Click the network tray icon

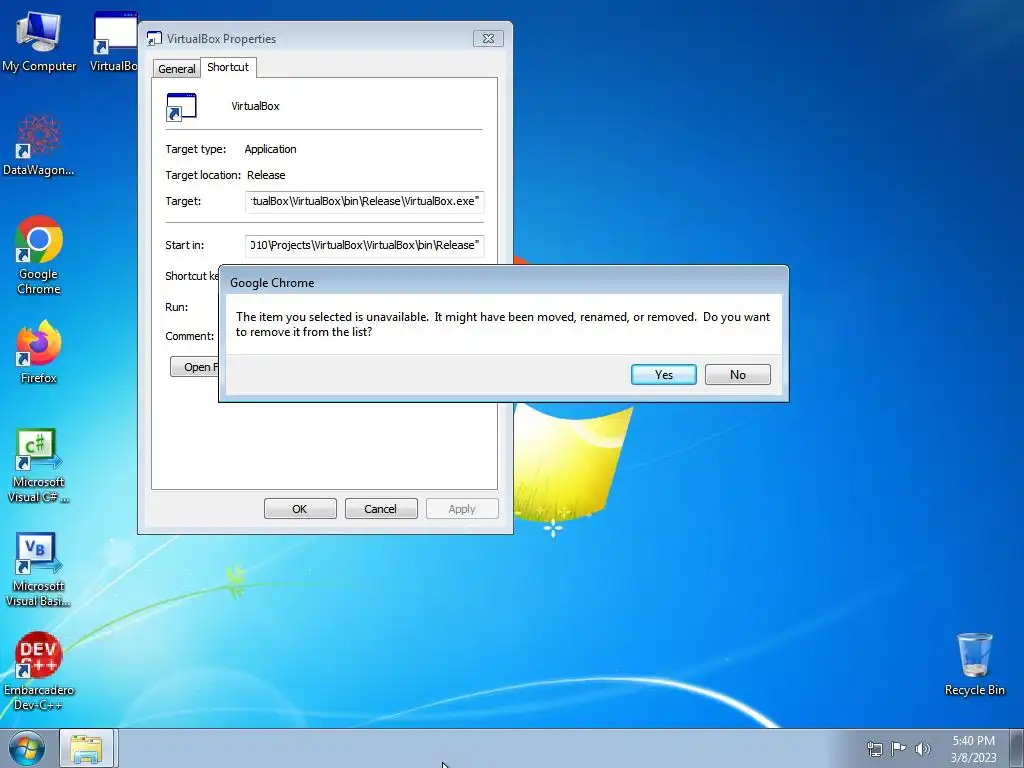pyautogui.click(x=874, y=748)
